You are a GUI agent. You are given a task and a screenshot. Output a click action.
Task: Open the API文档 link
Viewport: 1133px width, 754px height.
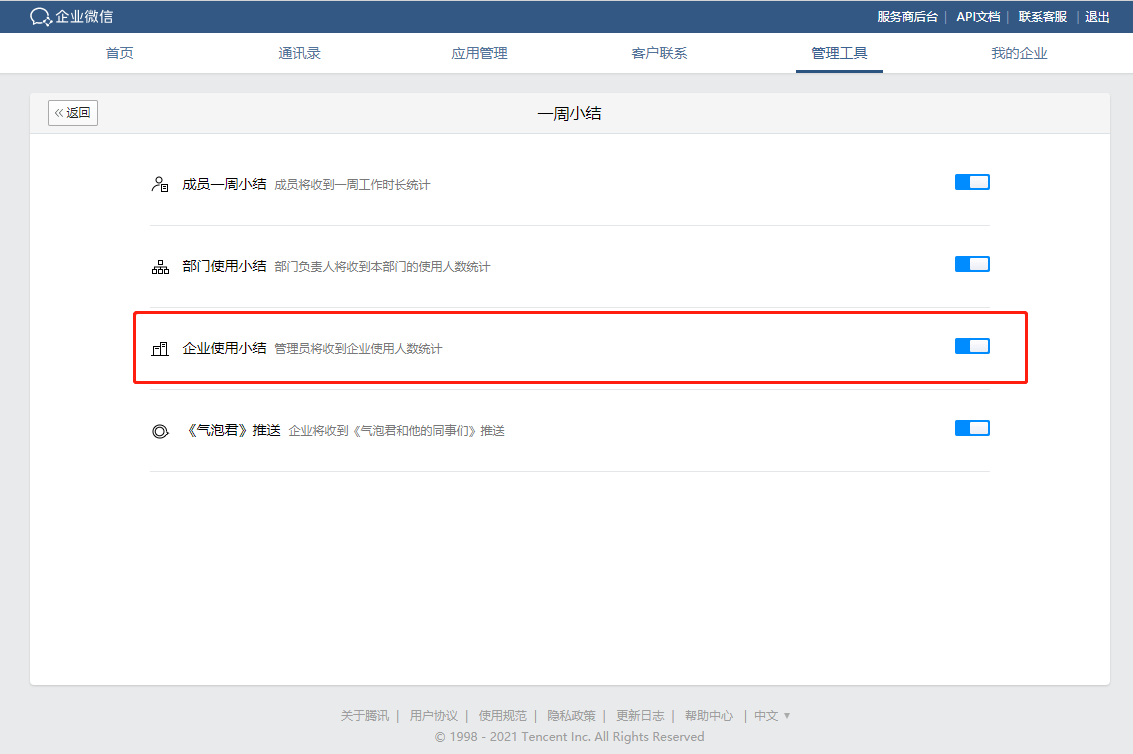click(x=978, y=17)
